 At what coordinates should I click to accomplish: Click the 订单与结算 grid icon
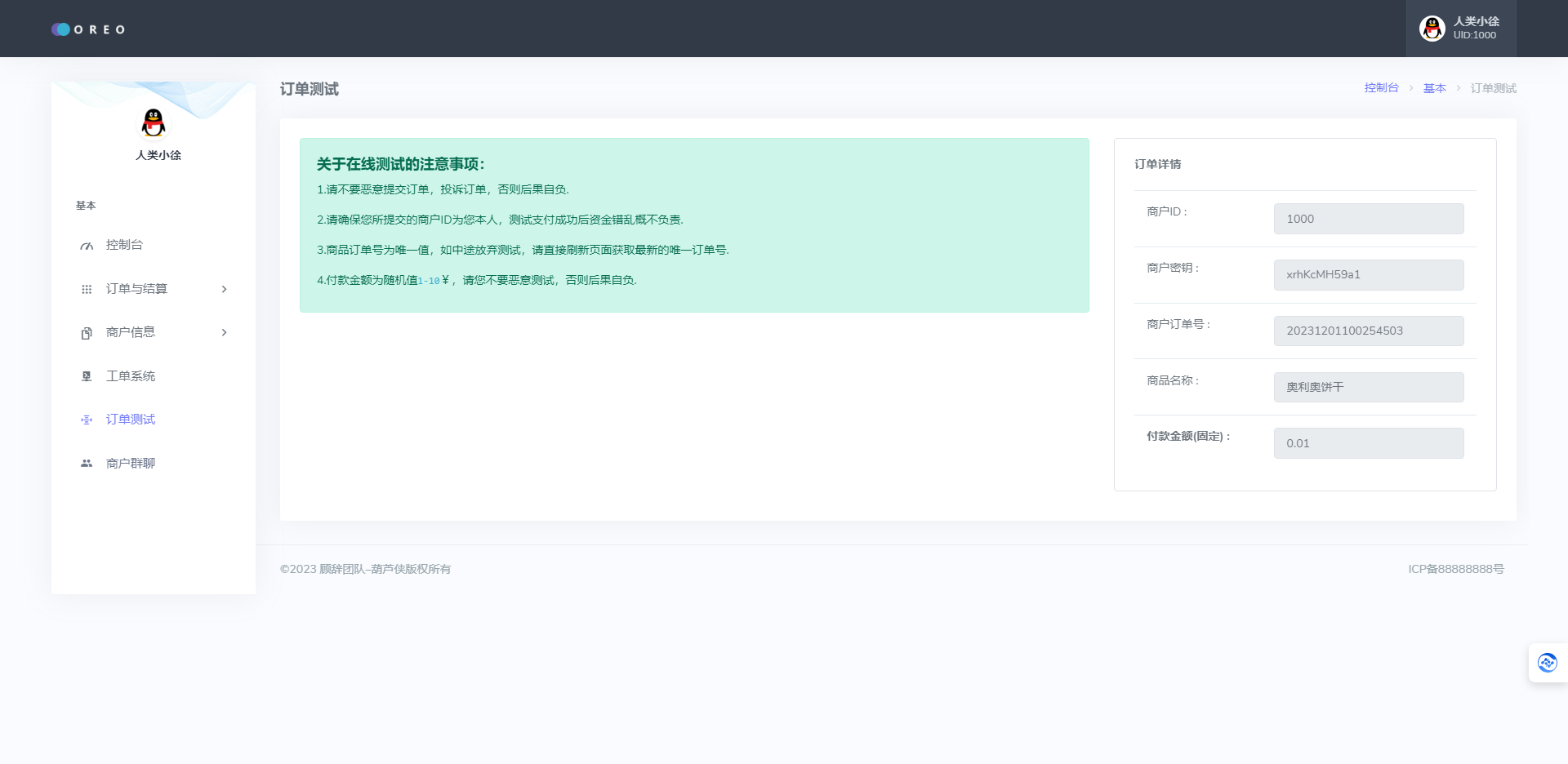coord(87,289)
